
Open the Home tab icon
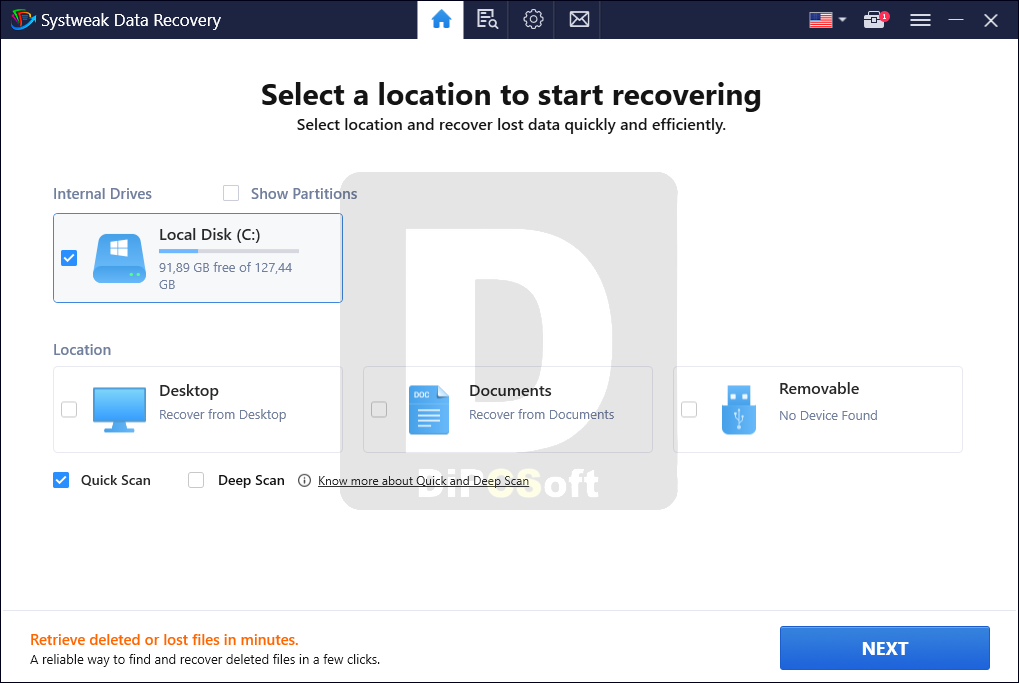[441, 19]
